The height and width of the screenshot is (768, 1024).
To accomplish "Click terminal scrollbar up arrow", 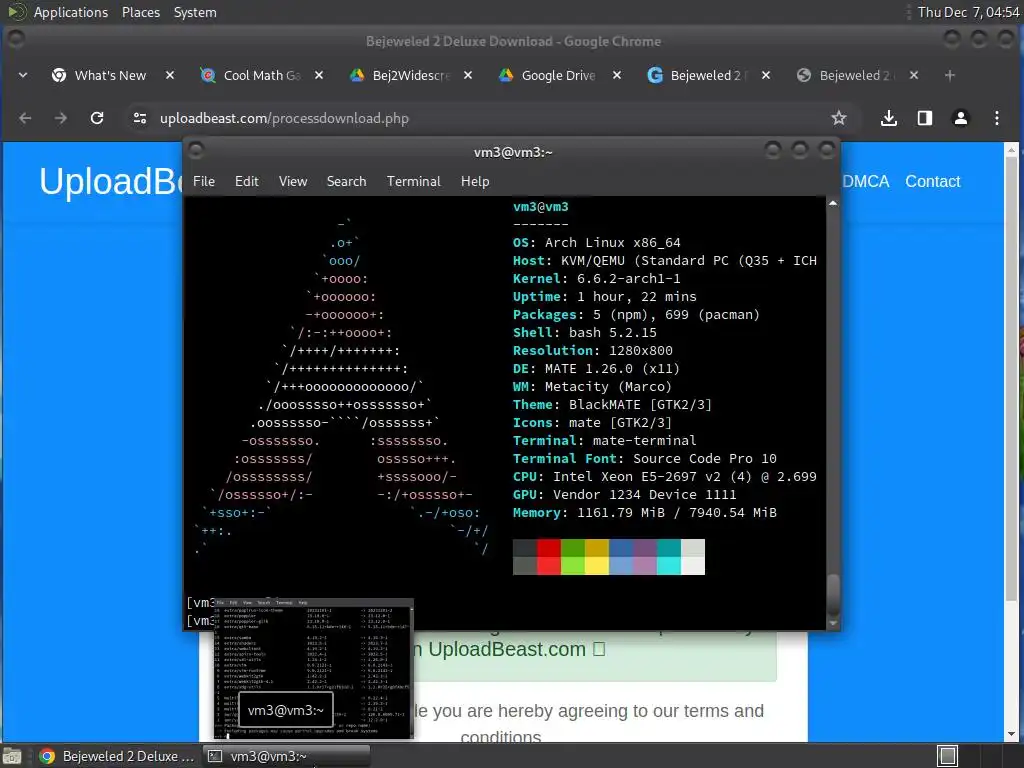I will click(833, 204).
